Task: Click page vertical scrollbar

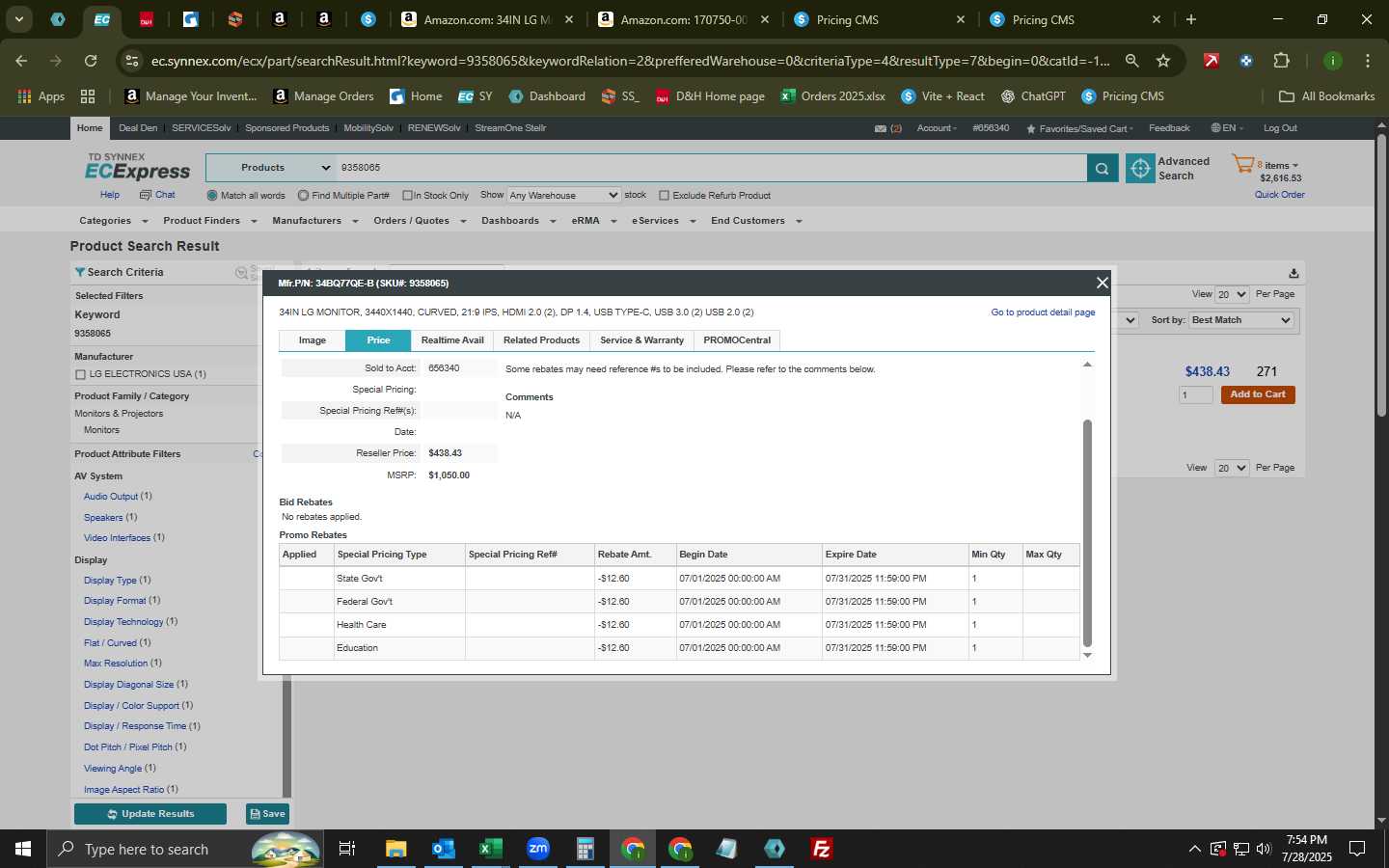Action: coord(1381,275)
